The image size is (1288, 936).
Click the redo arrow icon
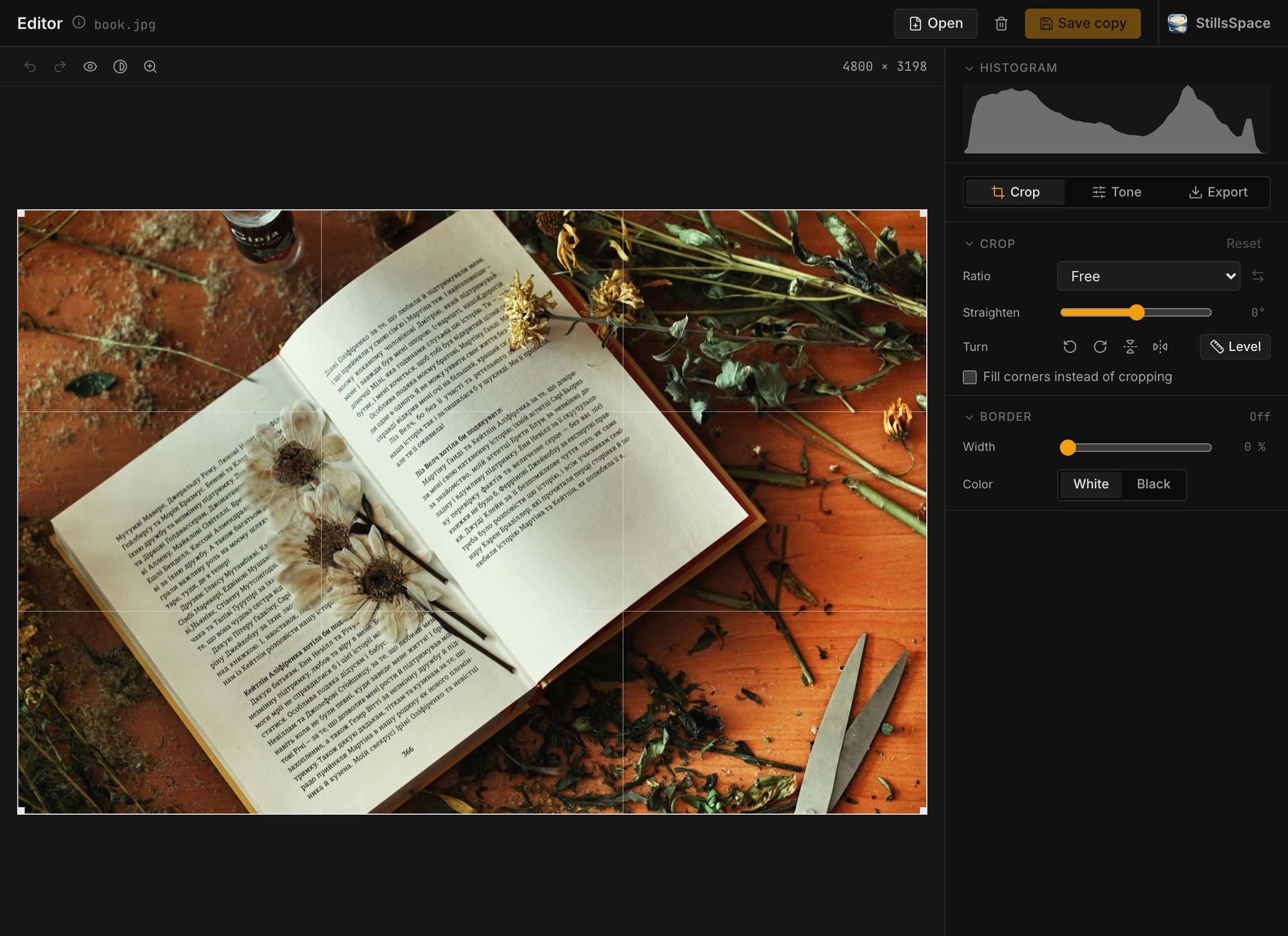60,66
